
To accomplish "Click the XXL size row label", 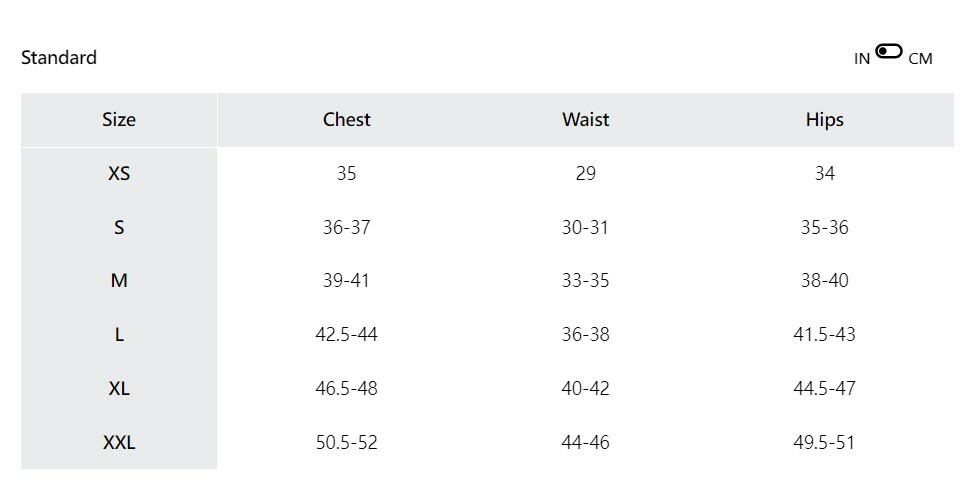I will pyautogui.click(x=118, y=443).
